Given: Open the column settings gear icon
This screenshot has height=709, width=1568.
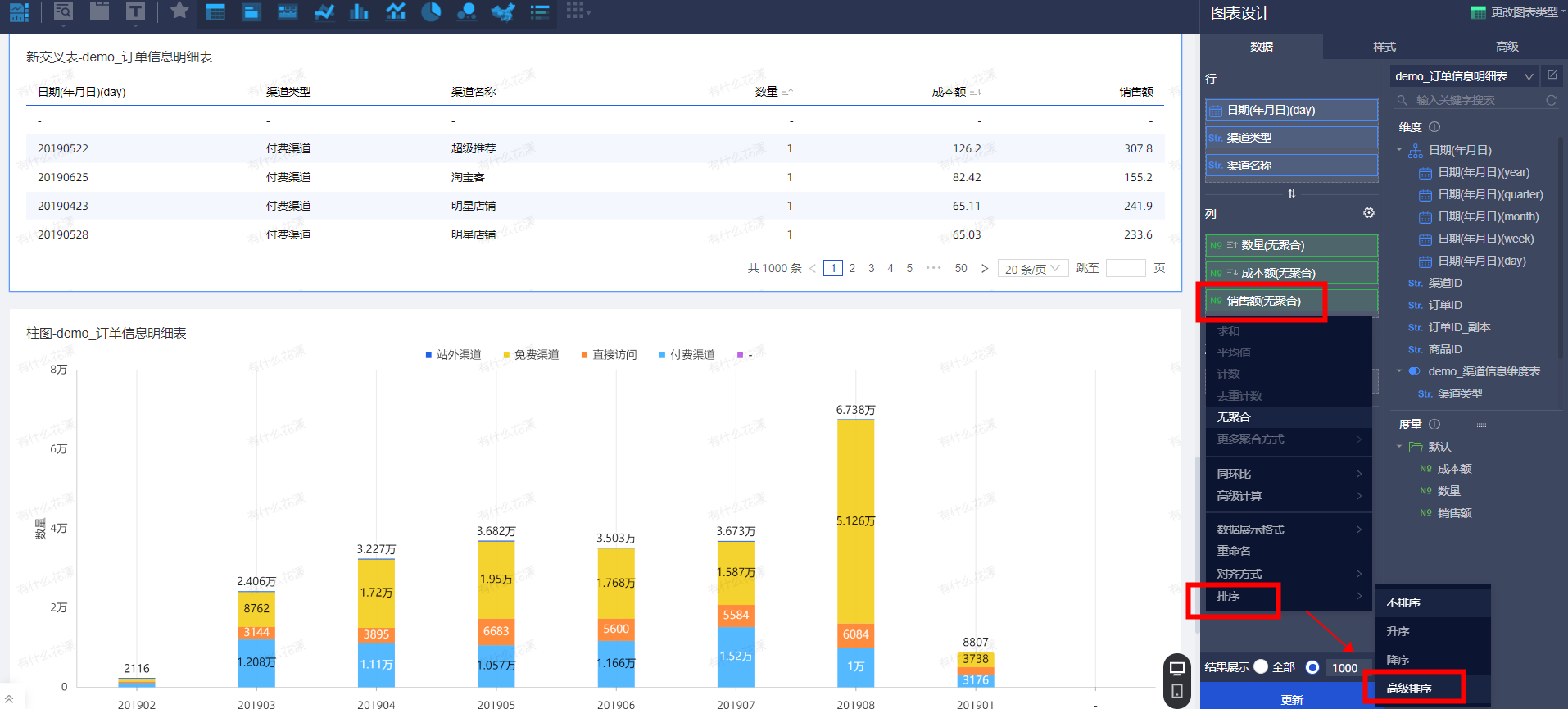Looking at the screenshot, I should (1368, 213).
